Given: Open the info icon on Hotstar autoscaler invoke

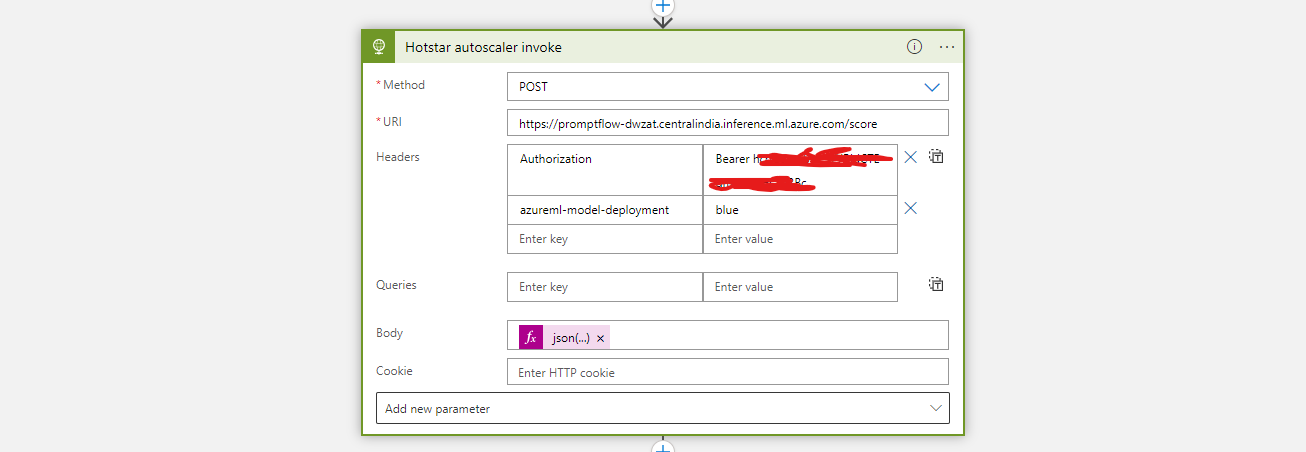Looking at the screenshot, I should [x=914, y=47].
